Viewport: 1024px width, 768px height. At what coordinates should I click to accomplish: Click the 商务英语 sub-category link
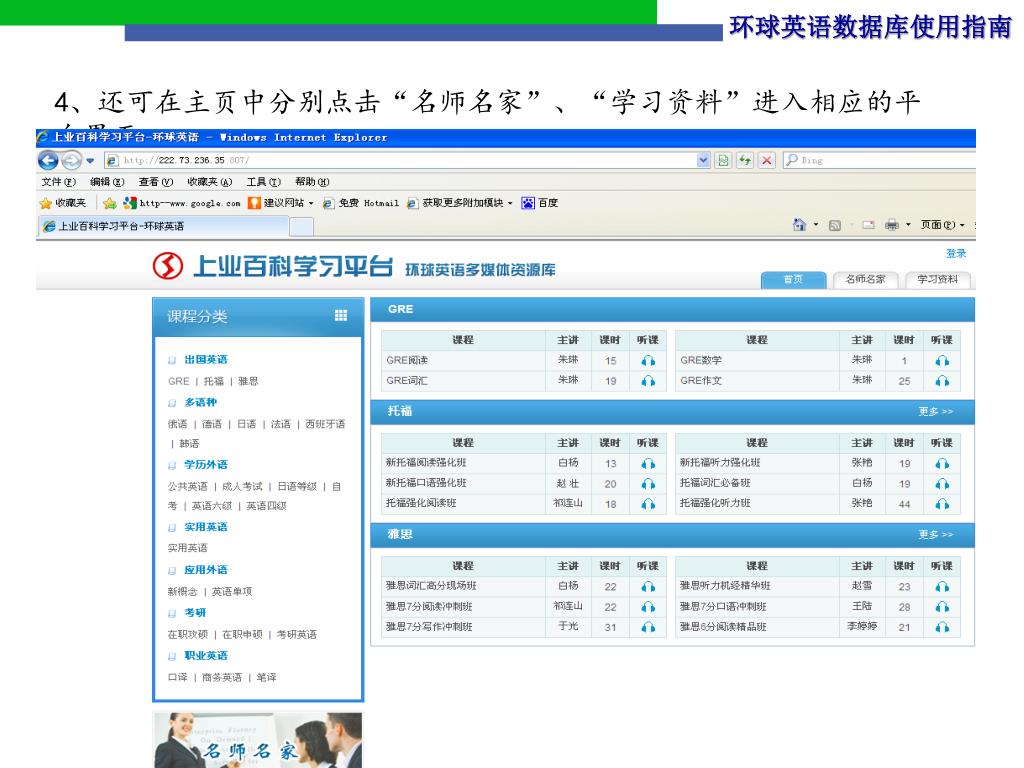point(222,677)
